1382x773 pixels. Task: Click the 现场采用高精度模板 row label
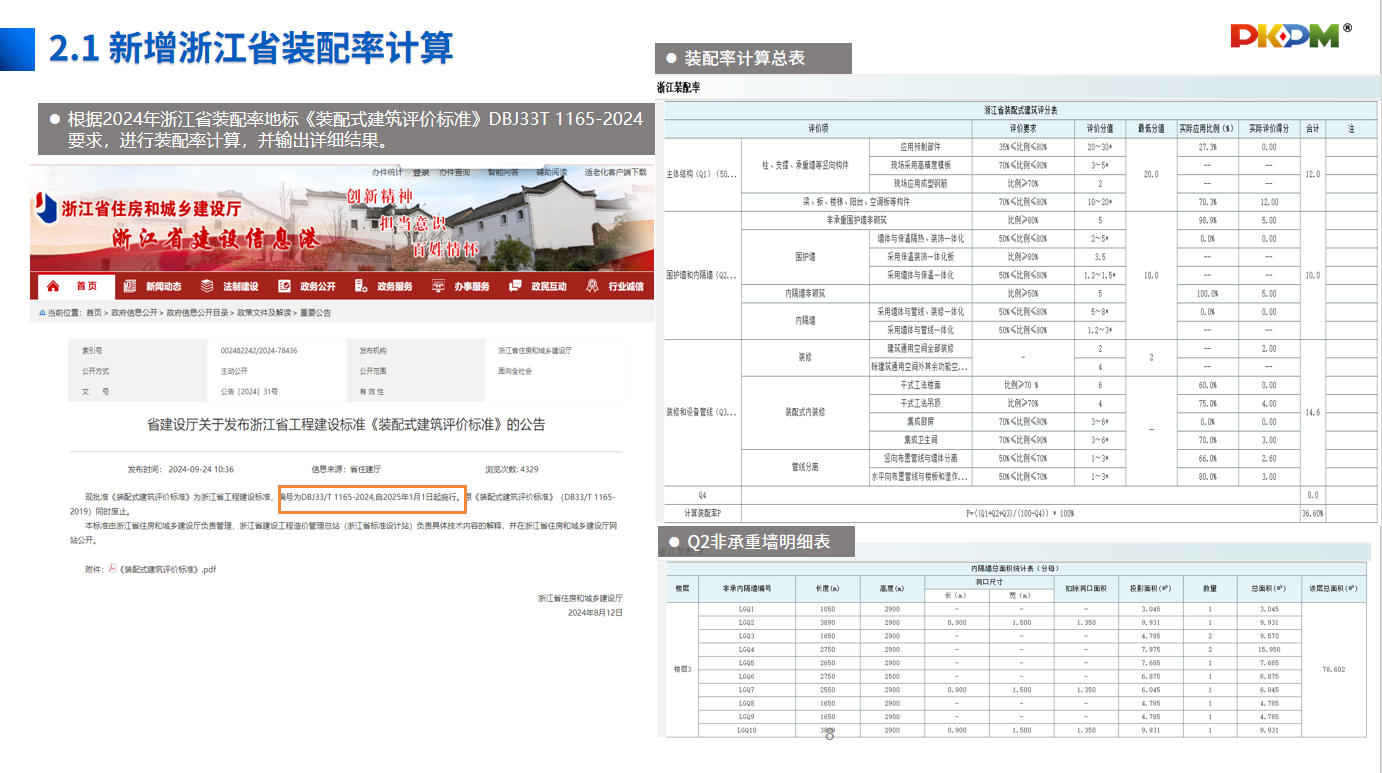921,165
